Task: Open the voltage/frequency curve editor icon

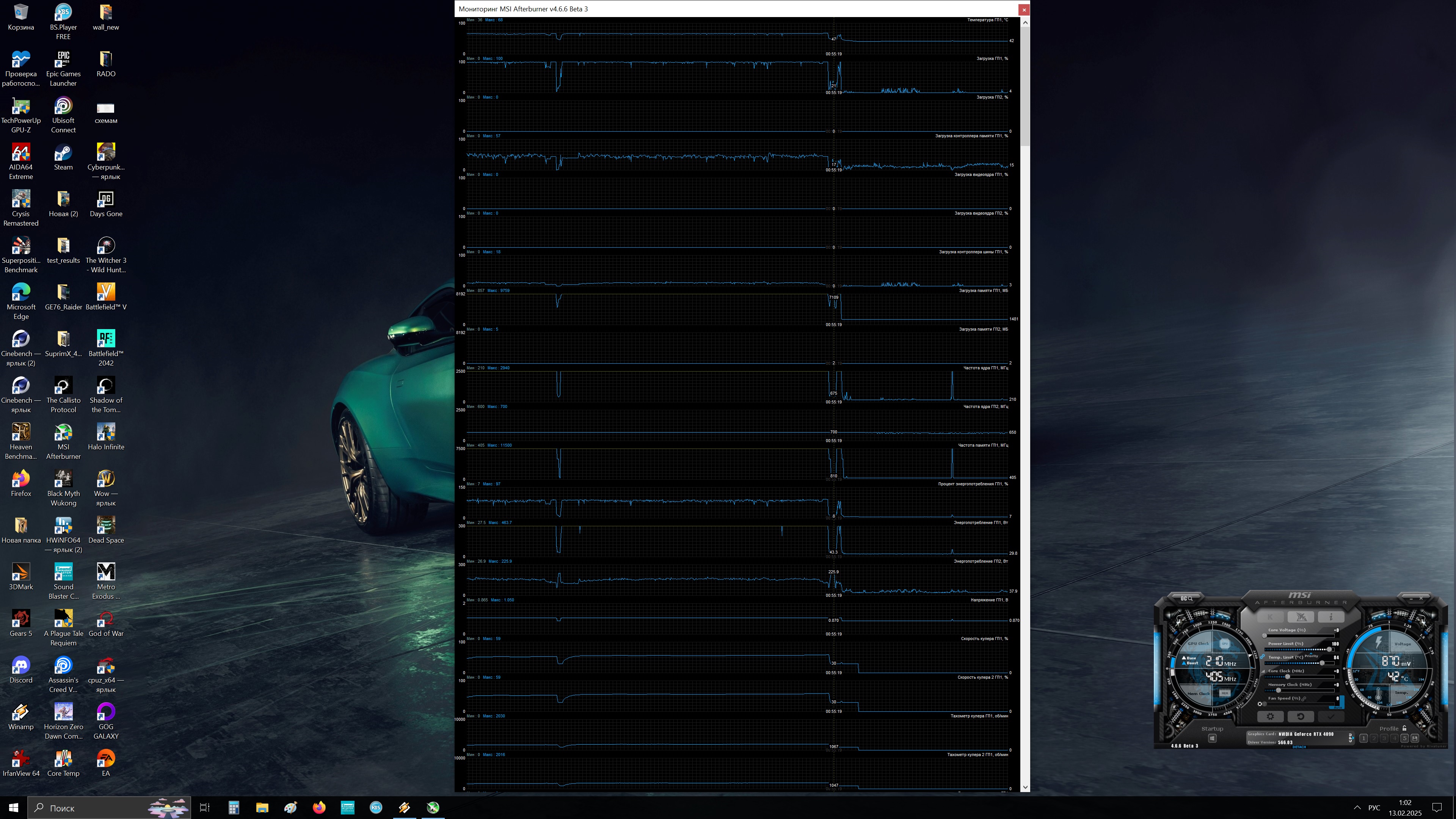Action: (1263, 672)
